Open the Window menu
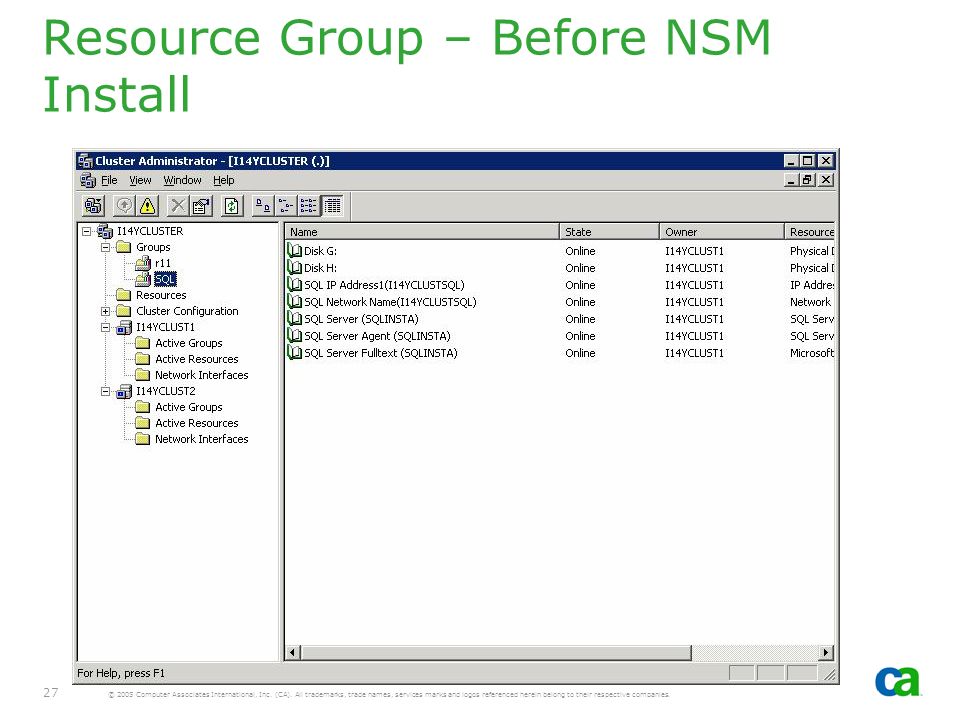The height and width of the screenshot is (720, 960). point(182,180)
